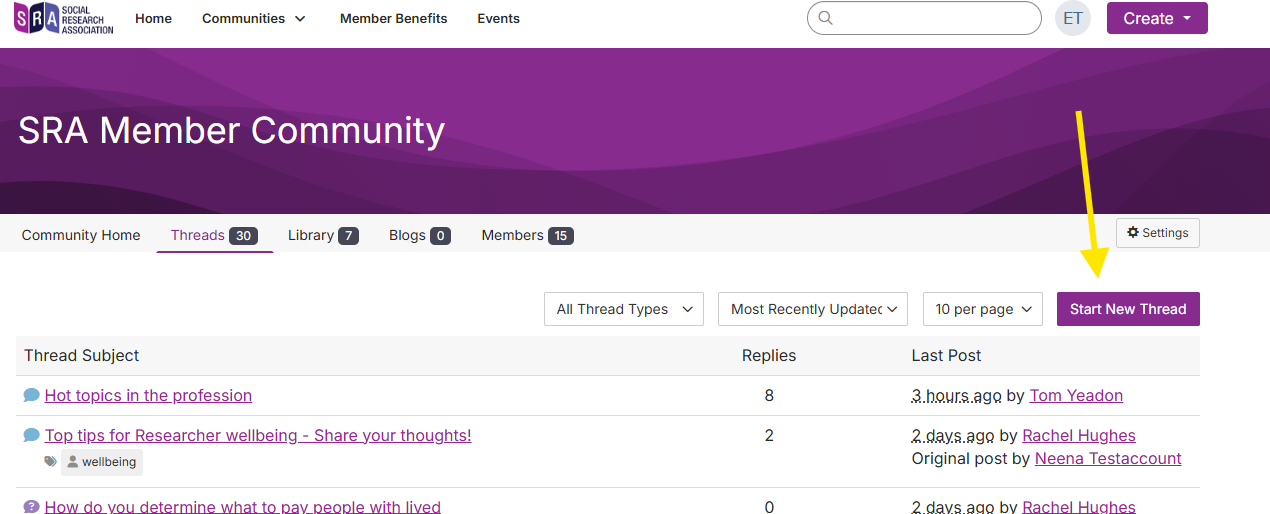Screen dimensions: 1270x514
Task: Click the Thread Subject column header
Action: pyautogui.click(x=82, y=355)
